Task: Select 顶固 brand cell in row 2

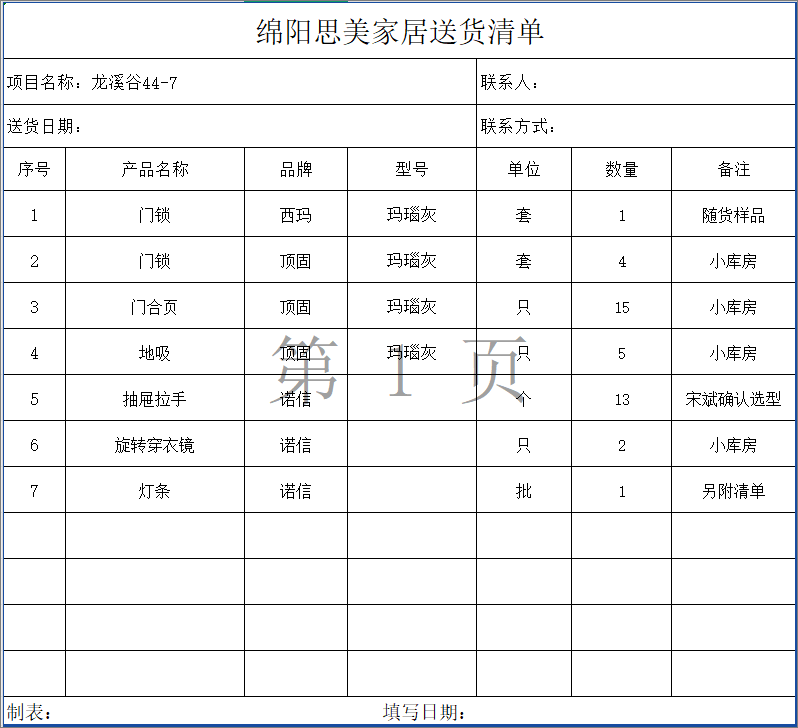Action: pos(296,260)
